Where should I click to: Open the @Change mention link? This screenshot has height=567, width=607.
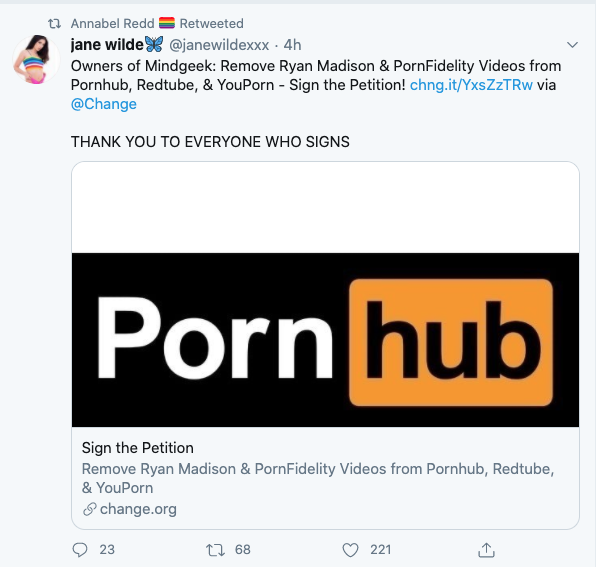click(x=104, y=104)
